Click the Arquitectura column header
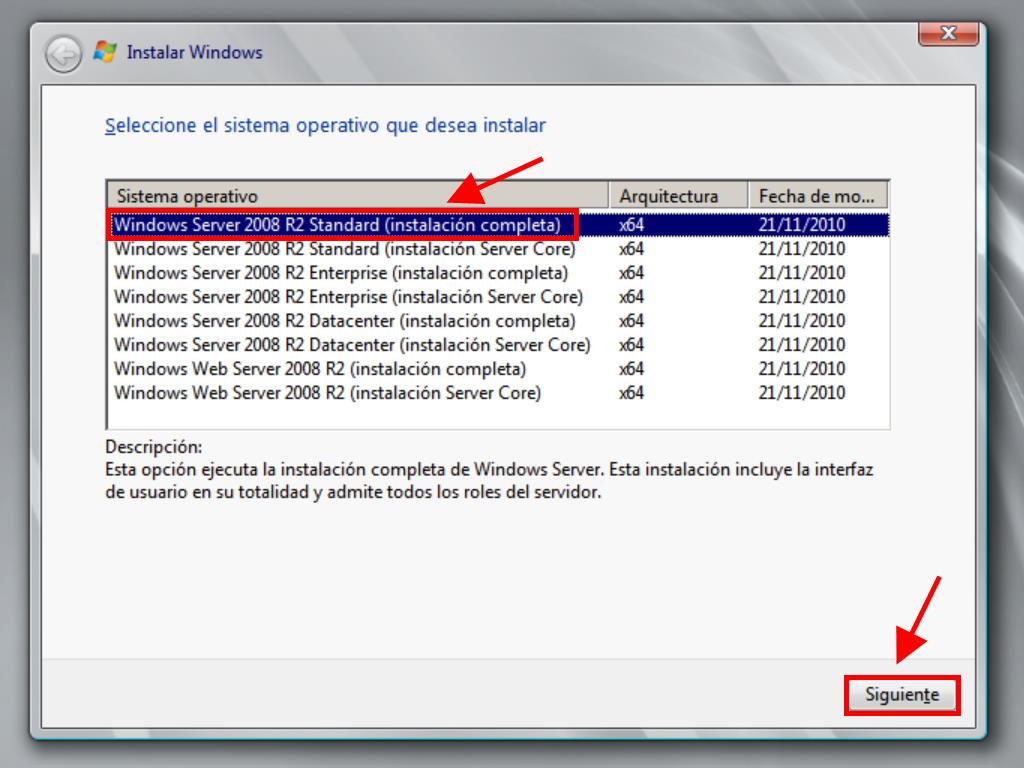Screen dimensions: 1024x768 click(678, 196)
